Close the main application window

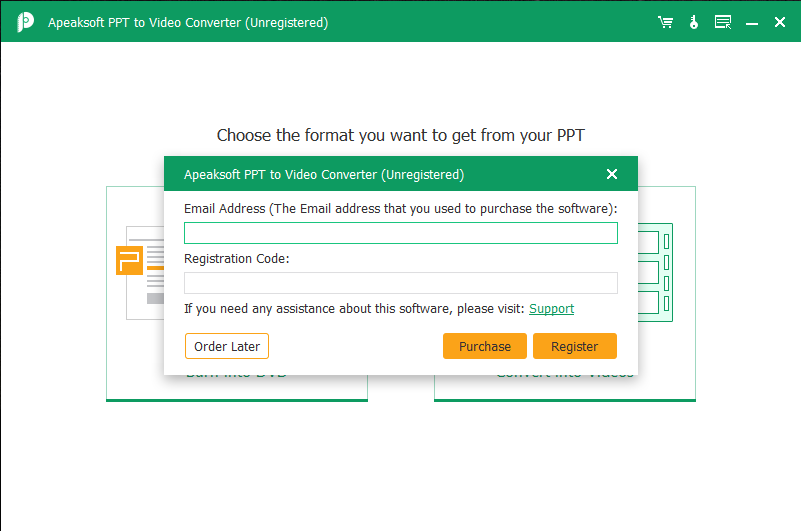[x=780, y=22]
